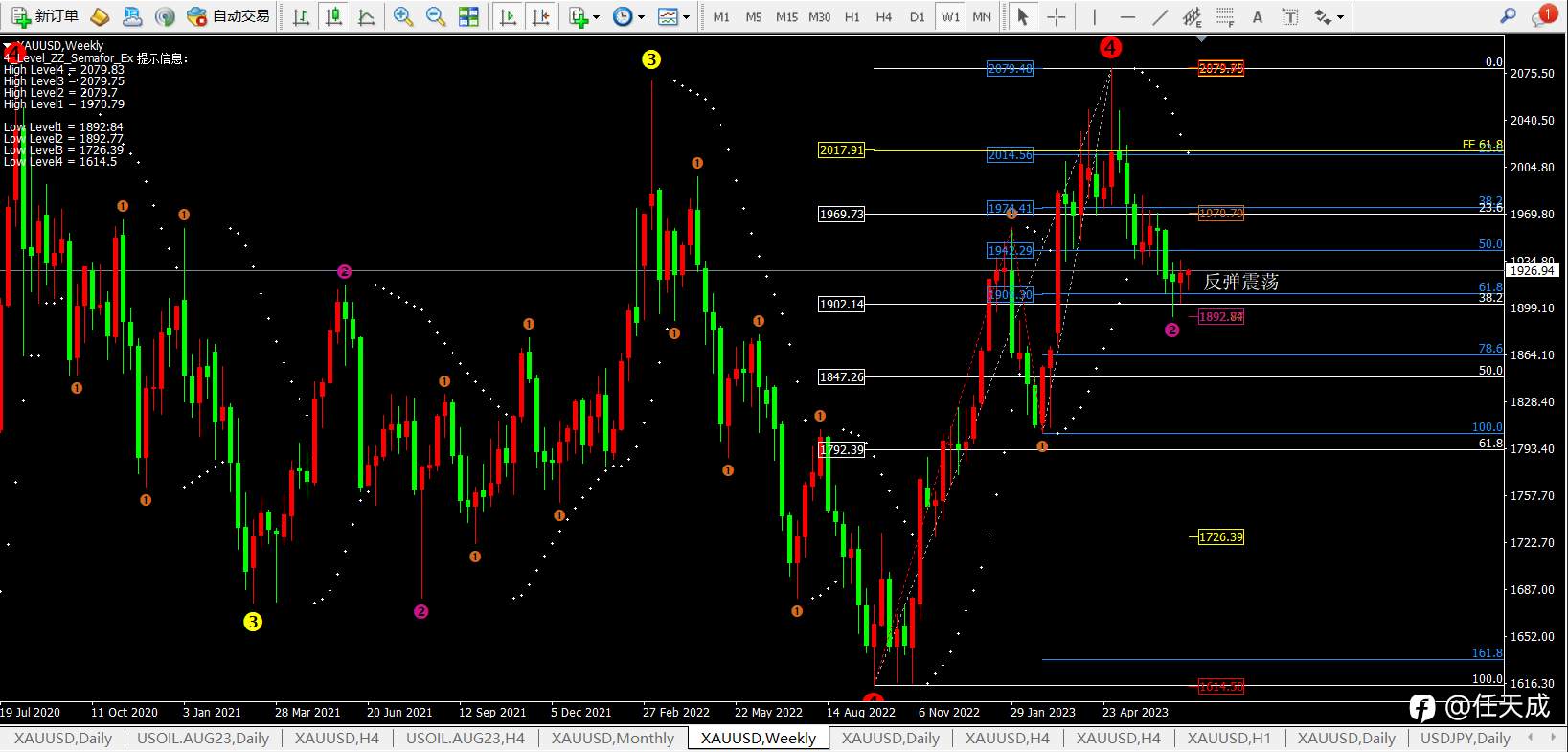This screenshot has width=1568, height=752.
Task: Select the XAUUSD,Weekly tab
Action: [x=759, y=738]
